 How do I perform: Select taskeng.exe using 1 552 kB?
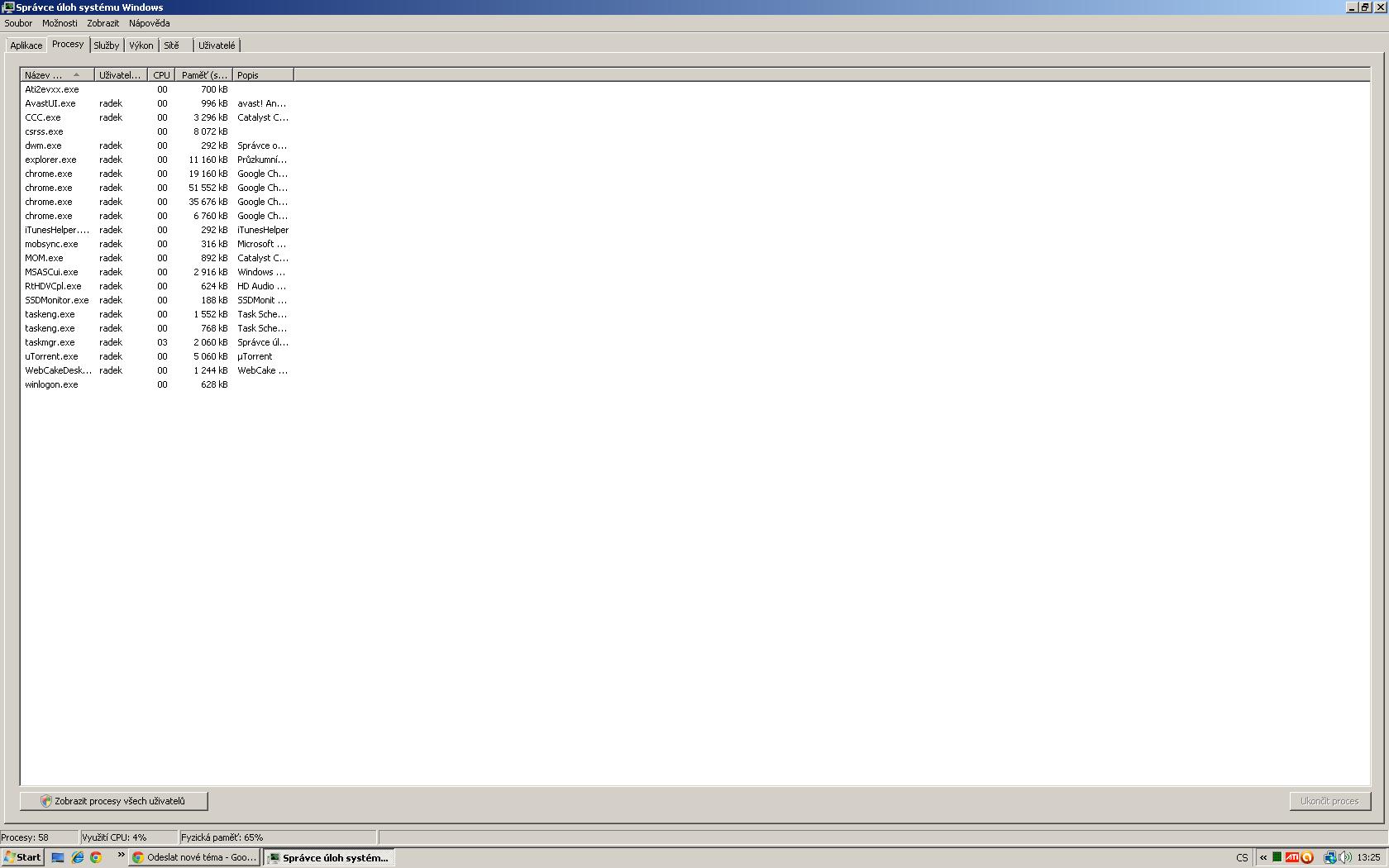click(x=157, y=314)
